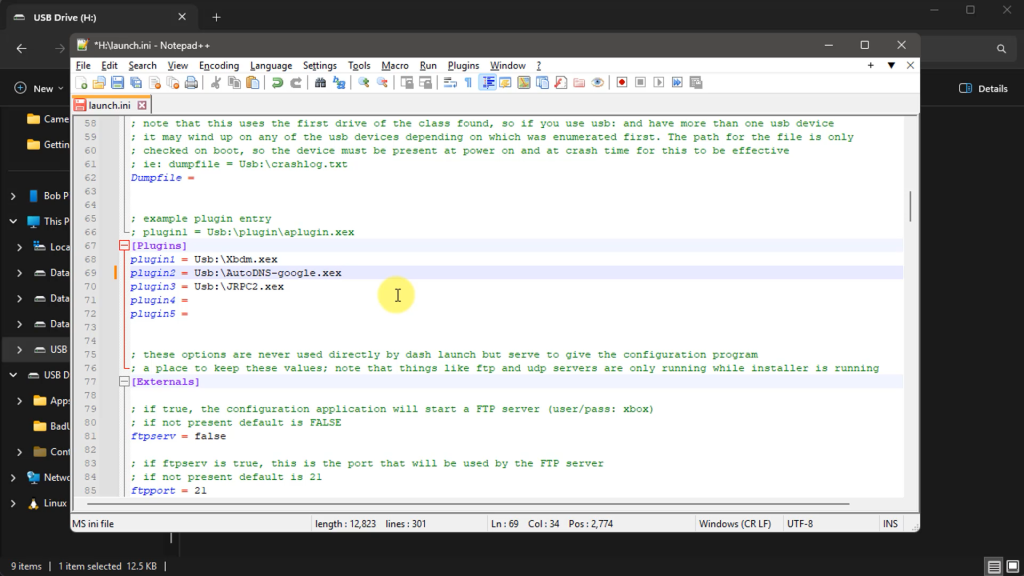
Task: Click the Windows (CR LF) status field
Action: [735, 524]
